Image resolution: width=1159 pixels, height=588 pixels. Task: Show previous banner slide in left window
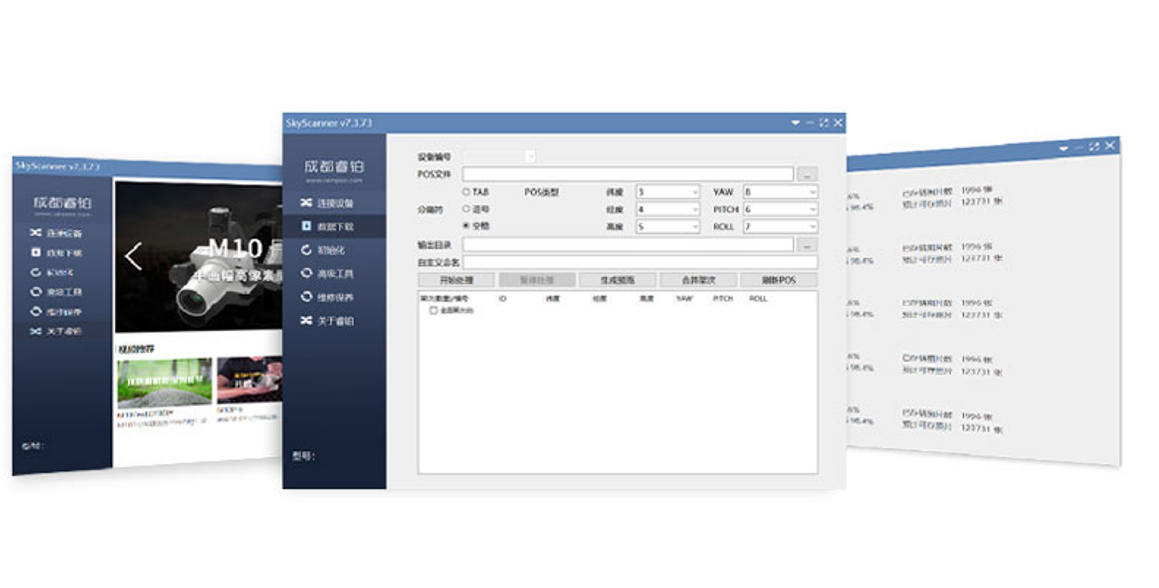(x=133, y=257)
